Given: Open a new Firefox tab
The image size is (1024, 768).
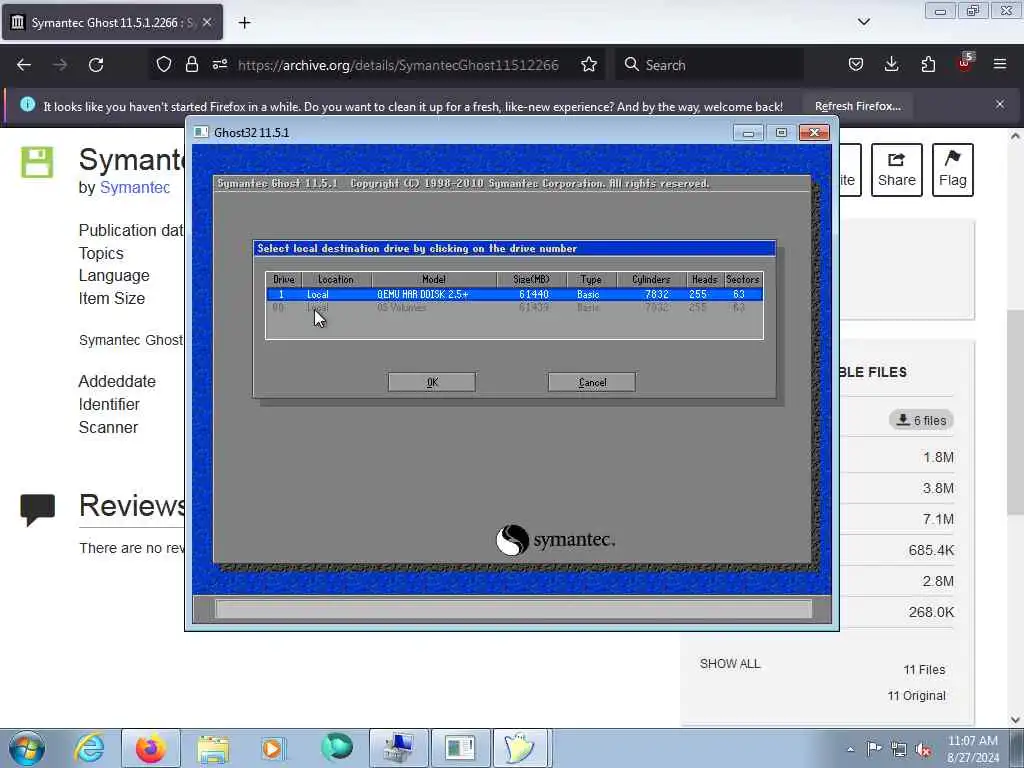Looking at the screenshot, I should tap(244, 23).
